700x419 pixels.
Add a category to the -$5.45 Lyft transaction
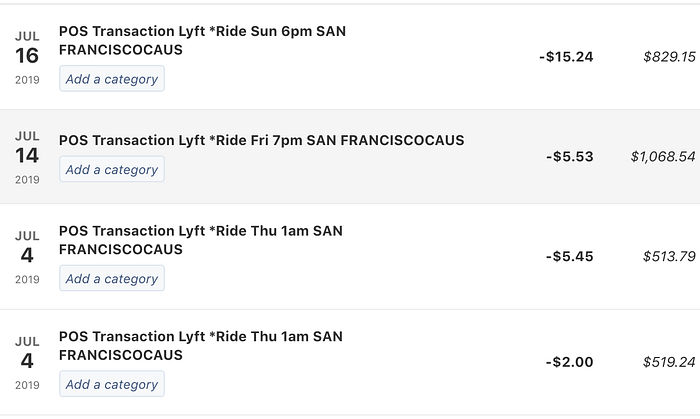tap(111, 279)
